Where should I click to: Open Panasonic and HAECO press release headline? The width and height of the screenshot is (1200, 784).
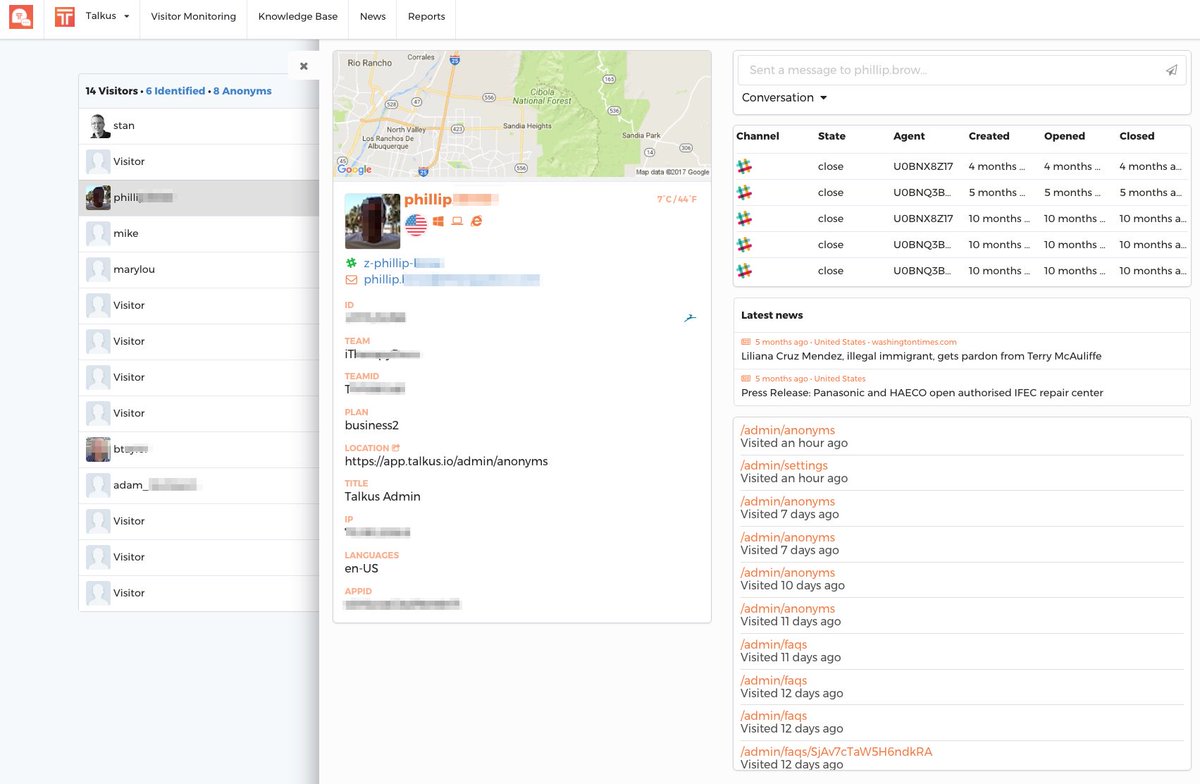pos(922,393)
